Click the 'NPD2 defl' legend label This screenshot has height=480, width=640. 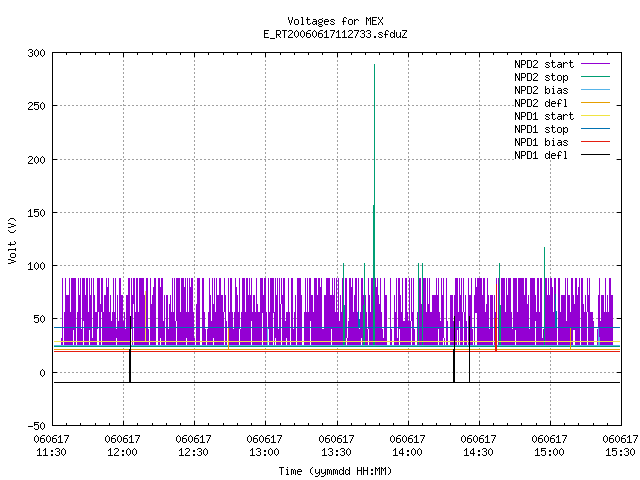(x=541, y=103)
